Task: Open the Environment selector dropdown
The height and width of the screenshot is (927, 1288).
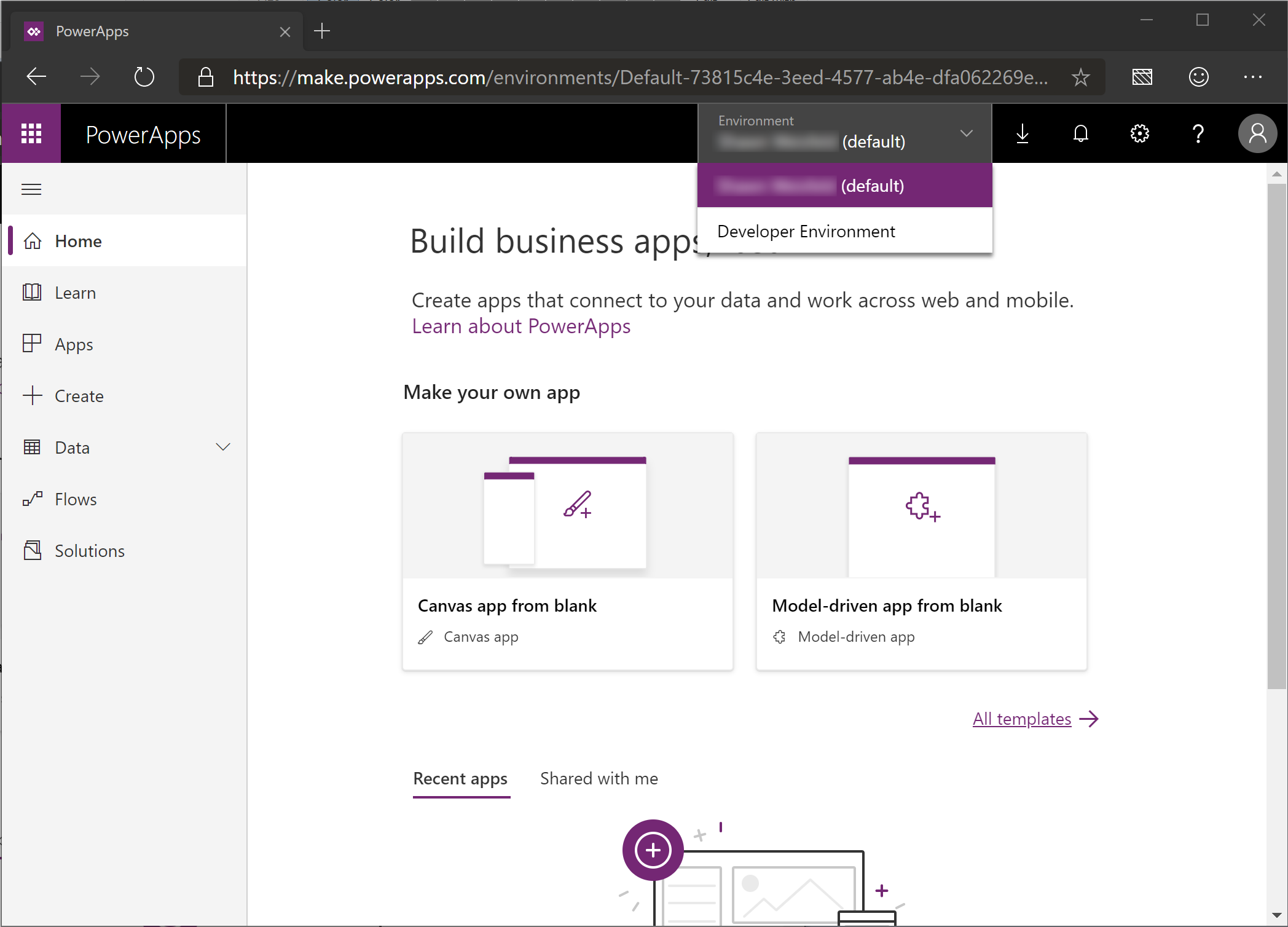Action: point(966,133)
